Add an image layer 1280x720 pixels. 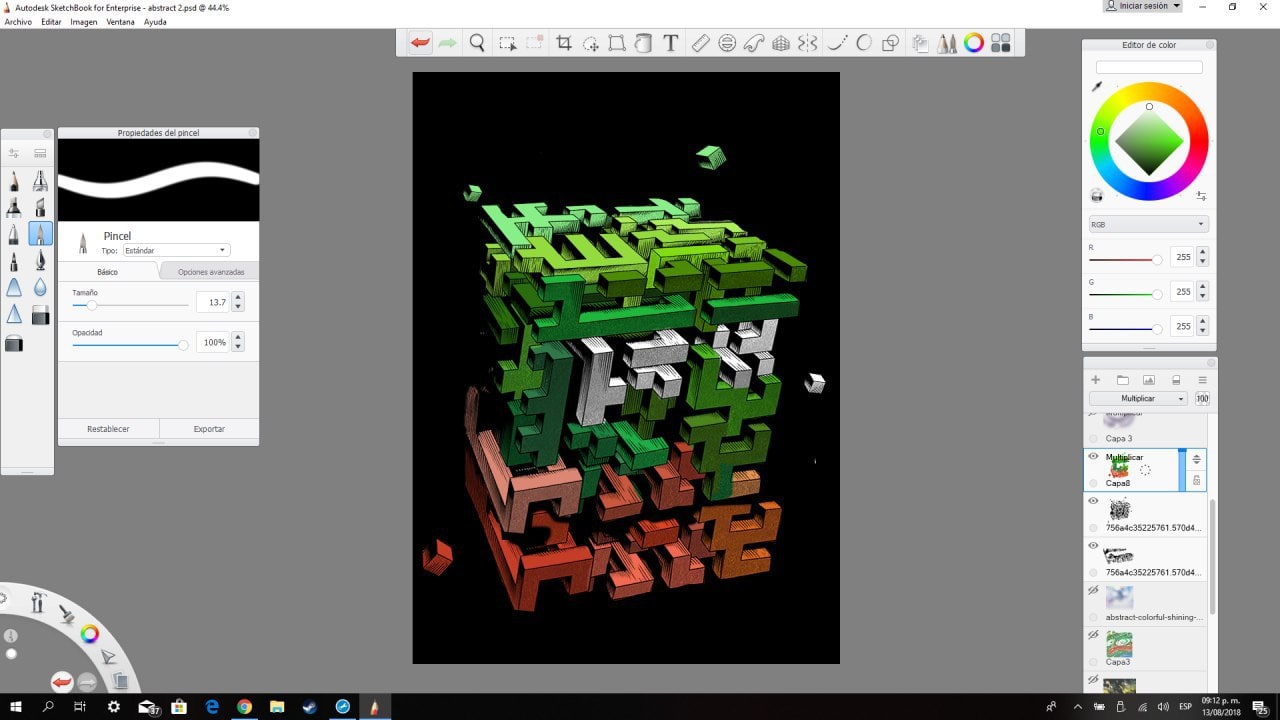pyautogui.click(x=1149, y=380)
